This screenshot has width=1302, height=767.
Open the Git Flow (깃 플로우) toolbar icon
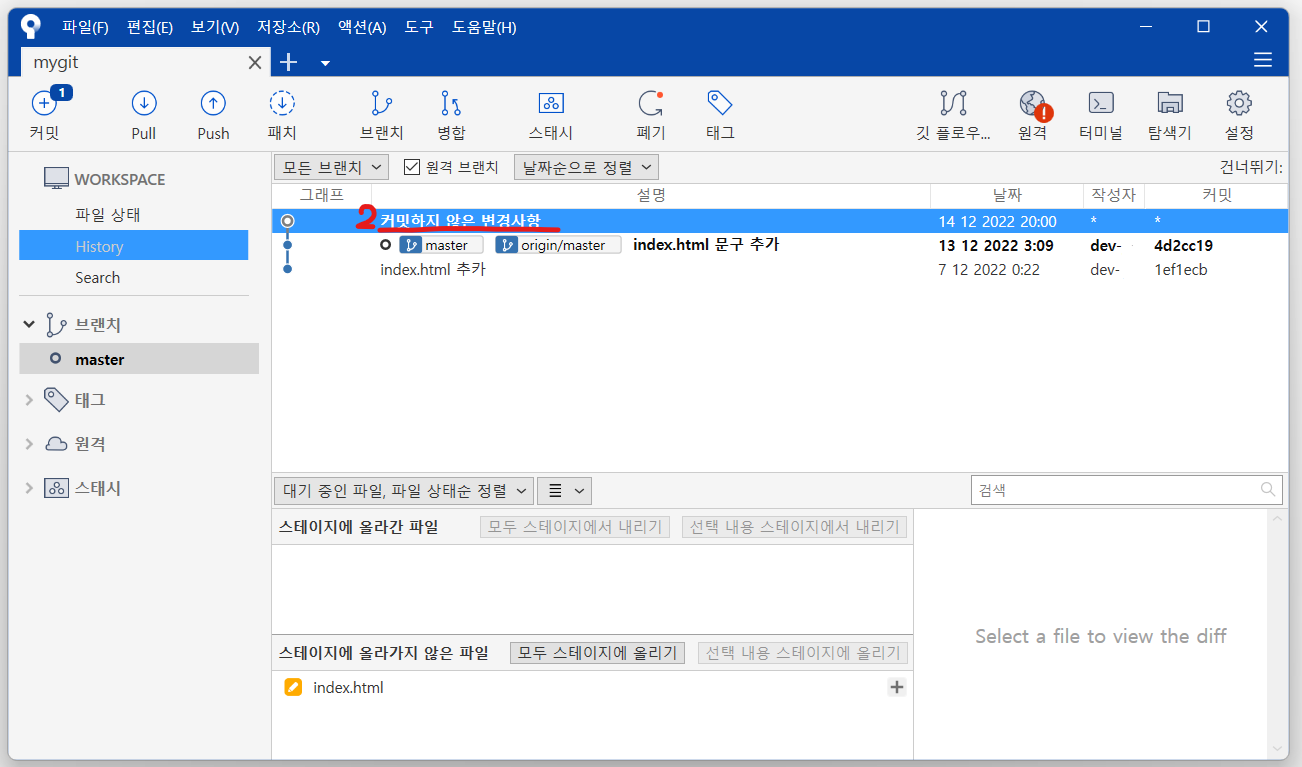point(953,103)
